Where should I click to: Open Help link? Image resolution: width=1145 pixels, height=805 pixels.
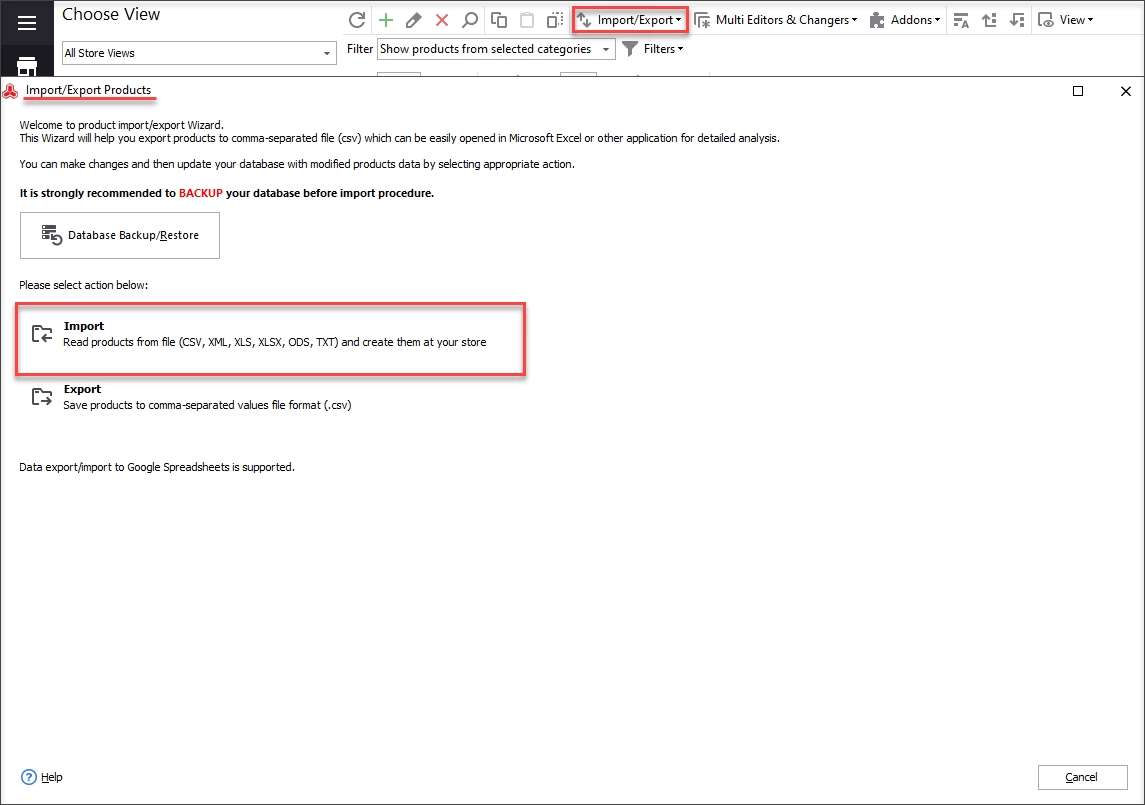pyautogui.click(x=51, y=777)
